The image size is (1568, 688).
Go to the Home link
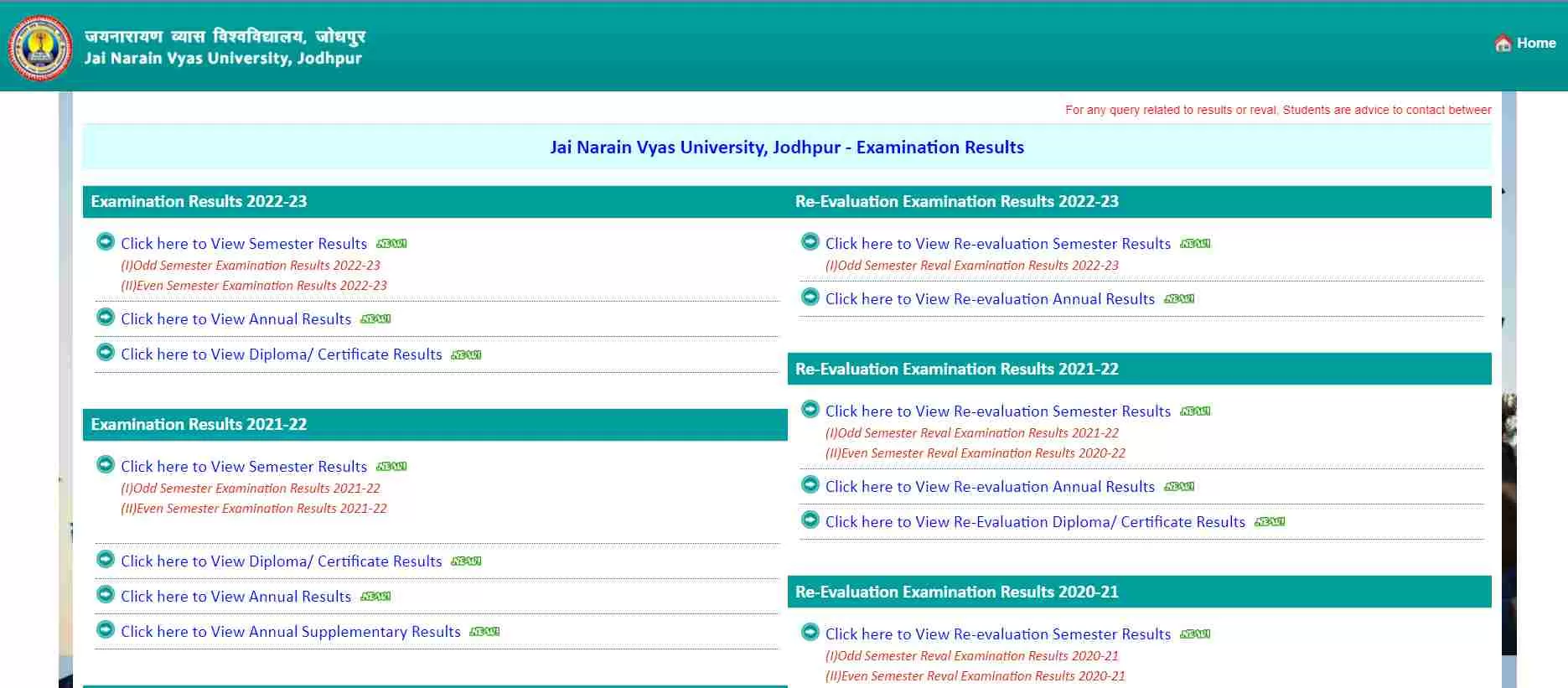[1536, 43]
